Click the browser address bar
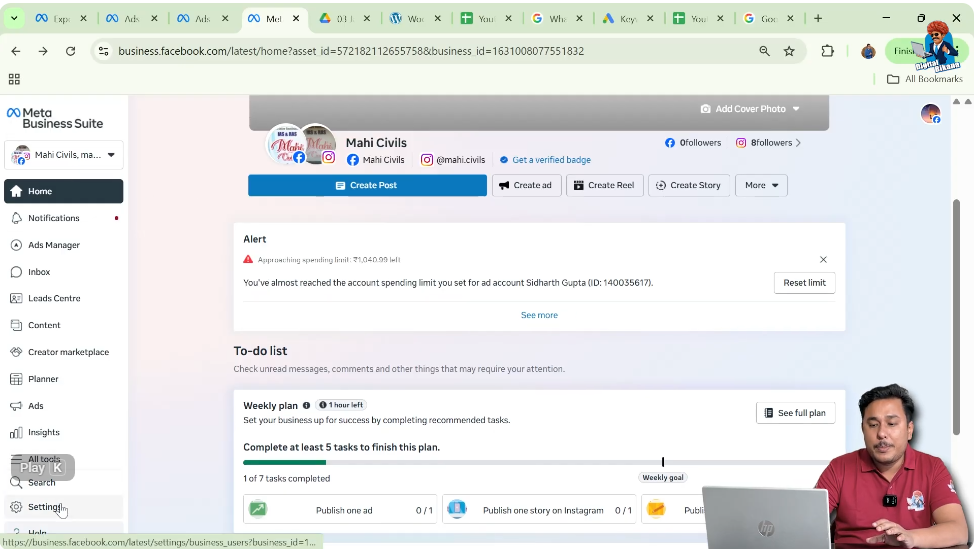 pyautogui.click(x=429, y=51)
